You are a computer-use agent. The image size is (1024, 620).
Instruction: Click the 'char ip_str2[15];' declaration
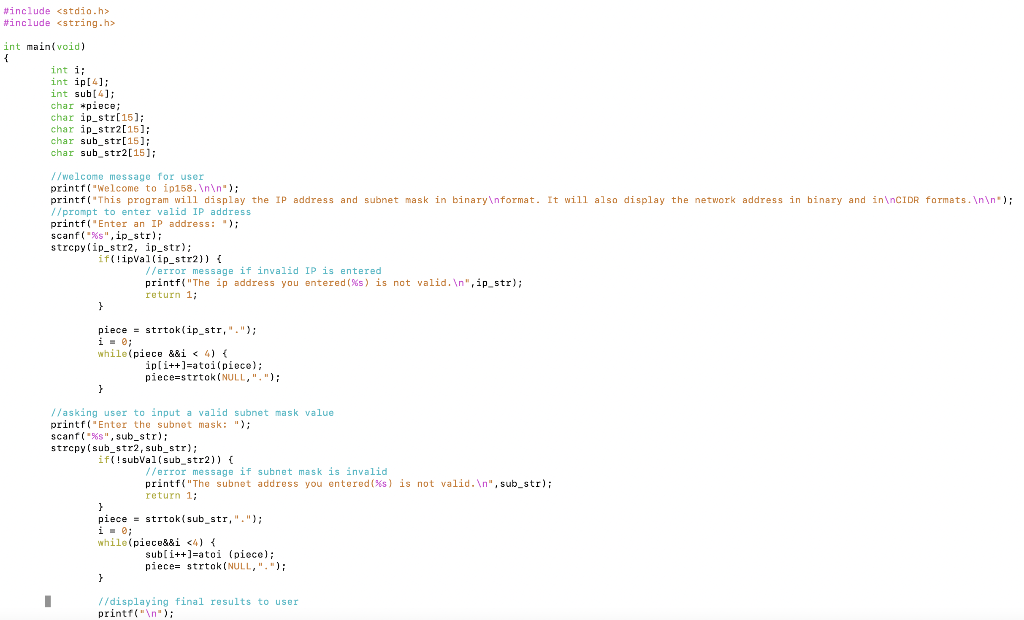coord(101,129)
